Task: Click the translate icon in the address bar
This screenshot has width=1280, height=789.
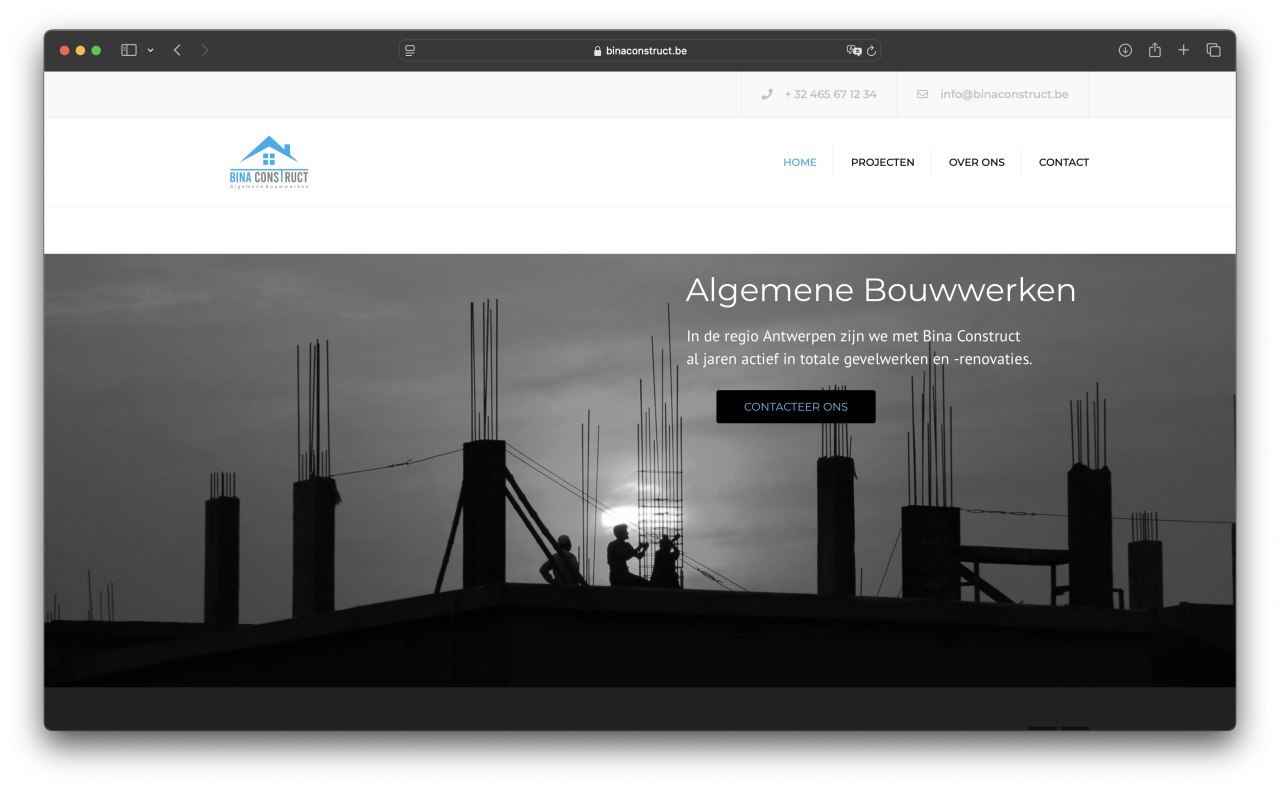Action: tap(853, 50)
